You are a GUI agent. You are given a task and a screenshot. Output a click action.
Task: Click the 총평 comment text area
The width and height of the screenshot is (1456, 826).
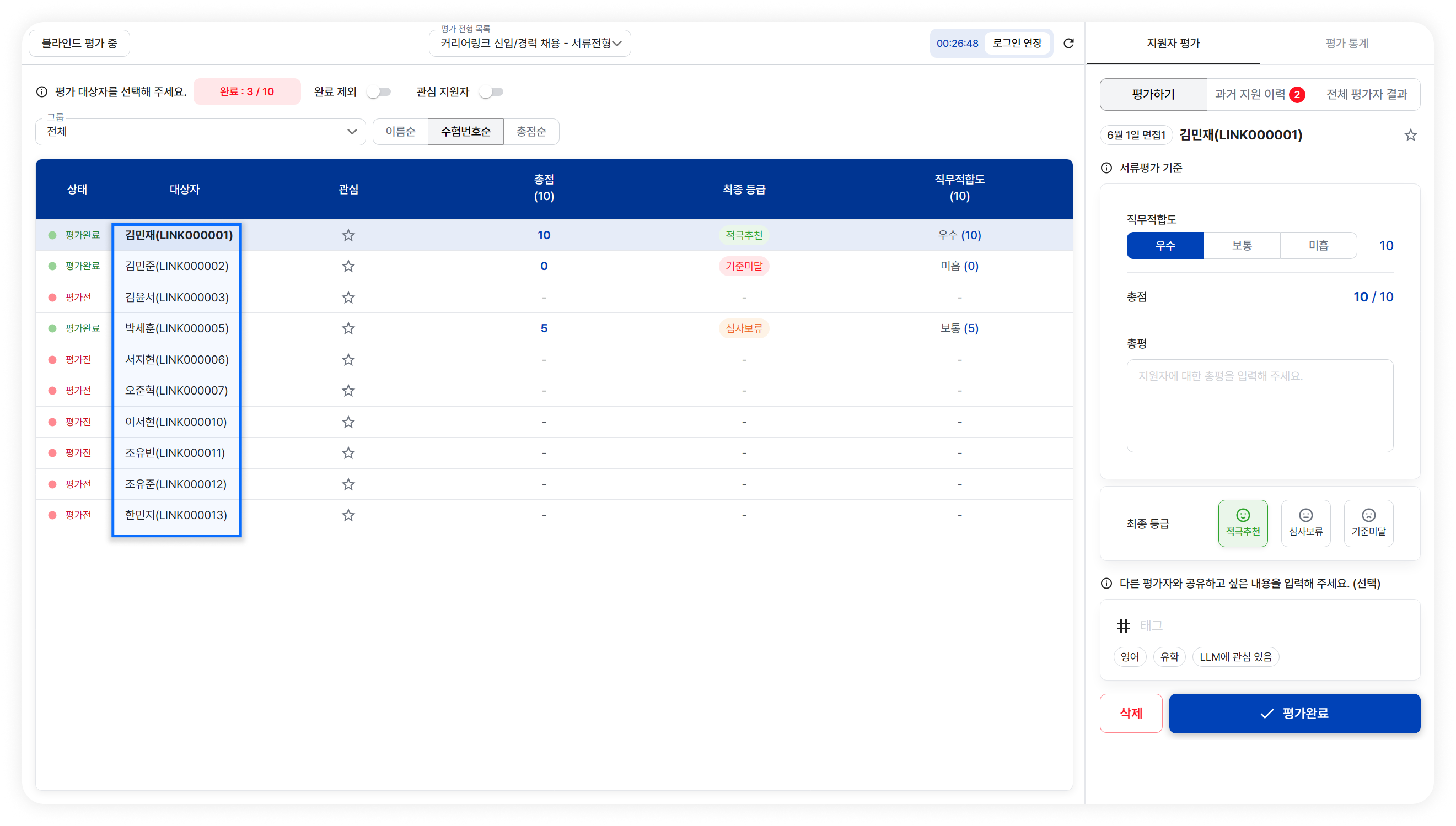tap(1260, 406)
